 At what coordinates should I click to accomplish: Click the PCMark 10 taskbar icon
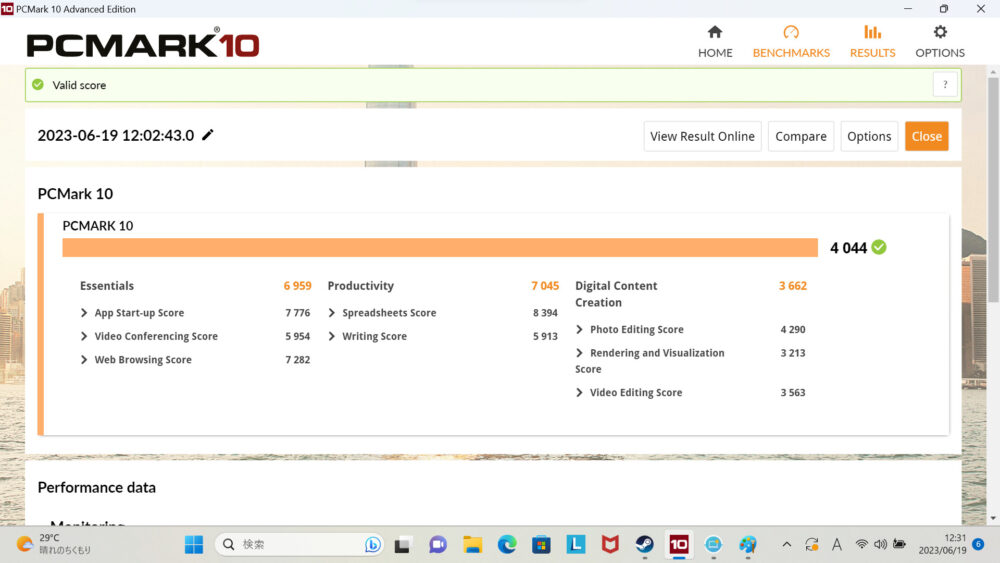tap(679, 545)
